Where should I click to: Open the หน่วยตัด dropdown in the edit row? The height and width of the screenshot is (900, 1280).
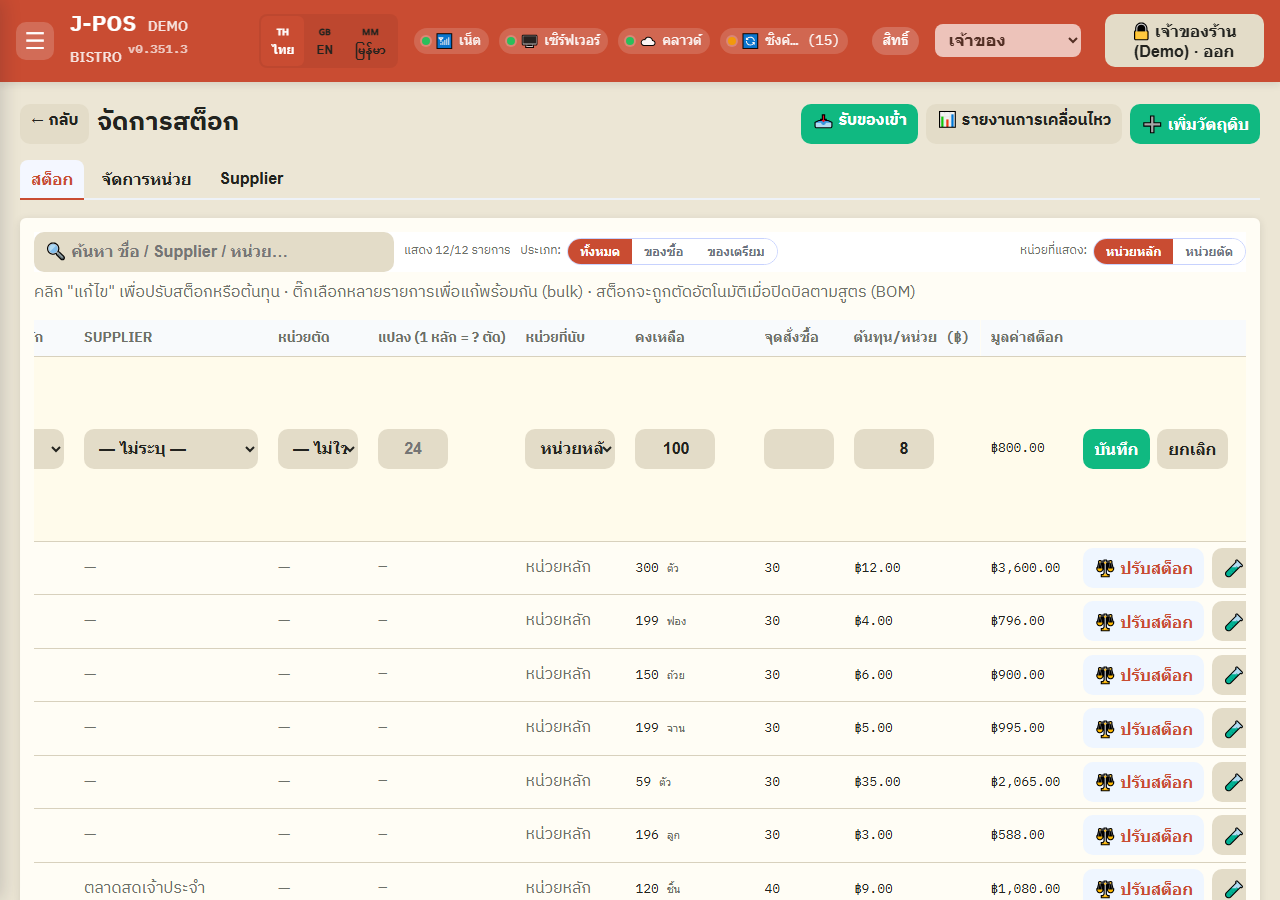pyautogui.click(x=318, y=449)
